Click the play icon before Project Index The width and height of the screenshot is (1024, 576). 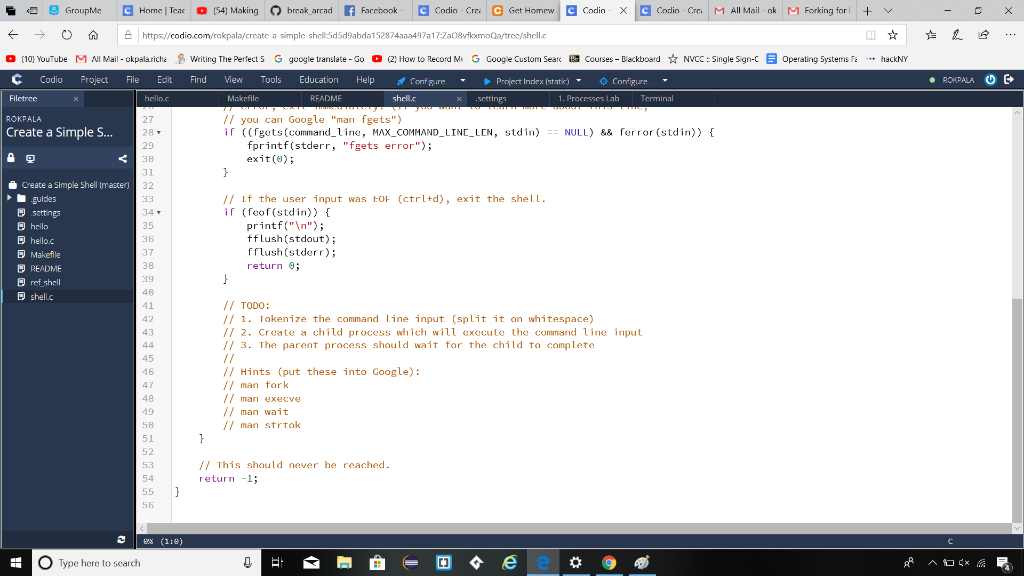(x=487, y=81)
